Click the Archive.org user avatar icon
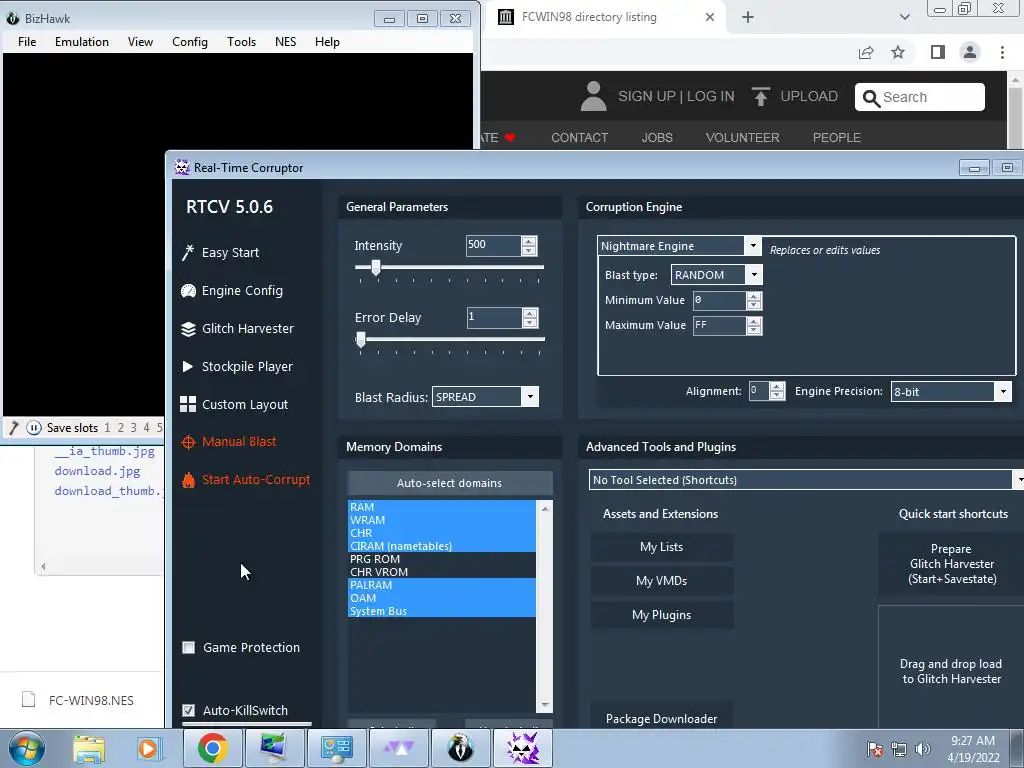The image size is (1024, 768). pyautogui.click(x=594, y=96)
